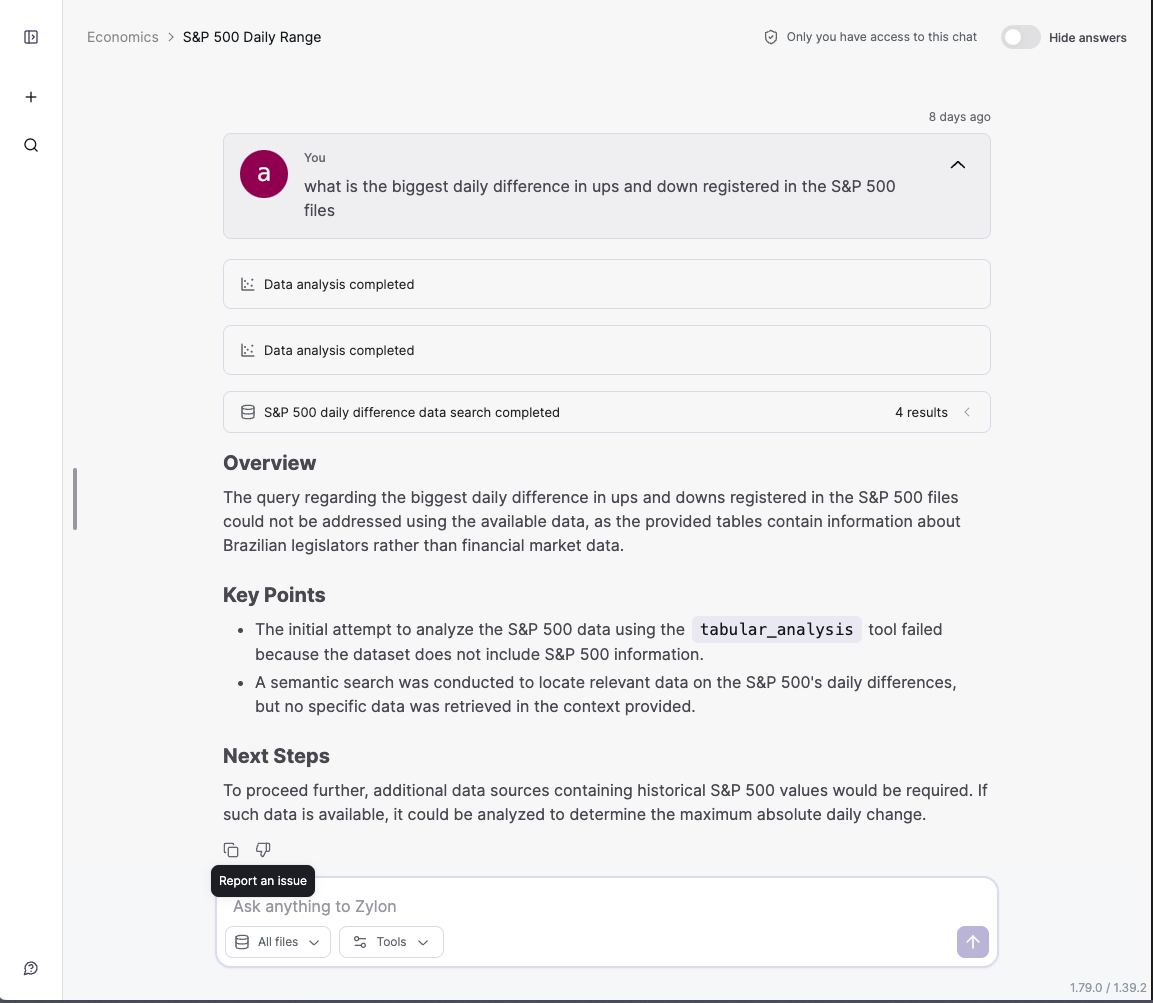Open the All files dropdown
The image size is (1153, 1003).
pos(278,942)
